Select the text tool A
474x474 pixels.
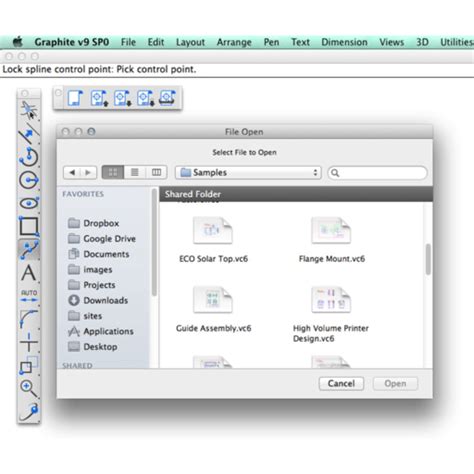tap(29, 273)
